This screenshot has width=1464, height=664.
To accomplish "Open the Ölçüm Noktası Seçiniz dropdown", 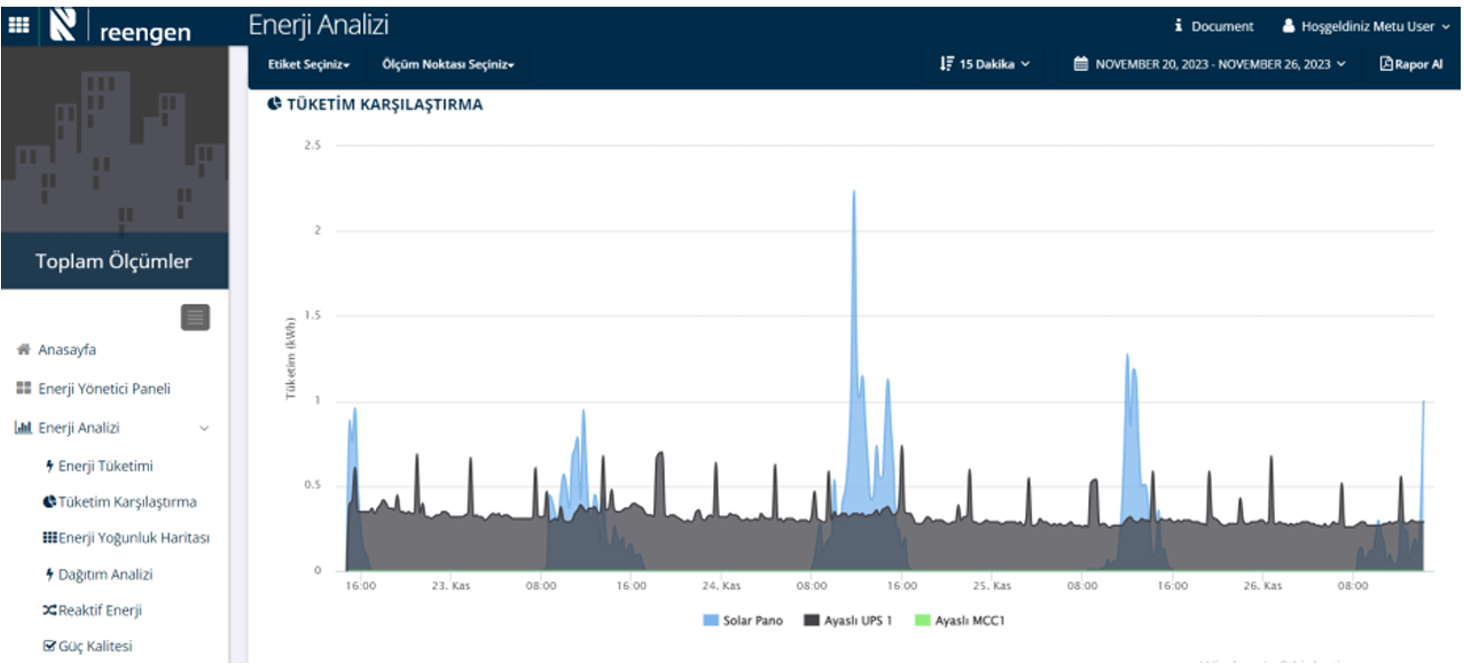I will point(447,64).
